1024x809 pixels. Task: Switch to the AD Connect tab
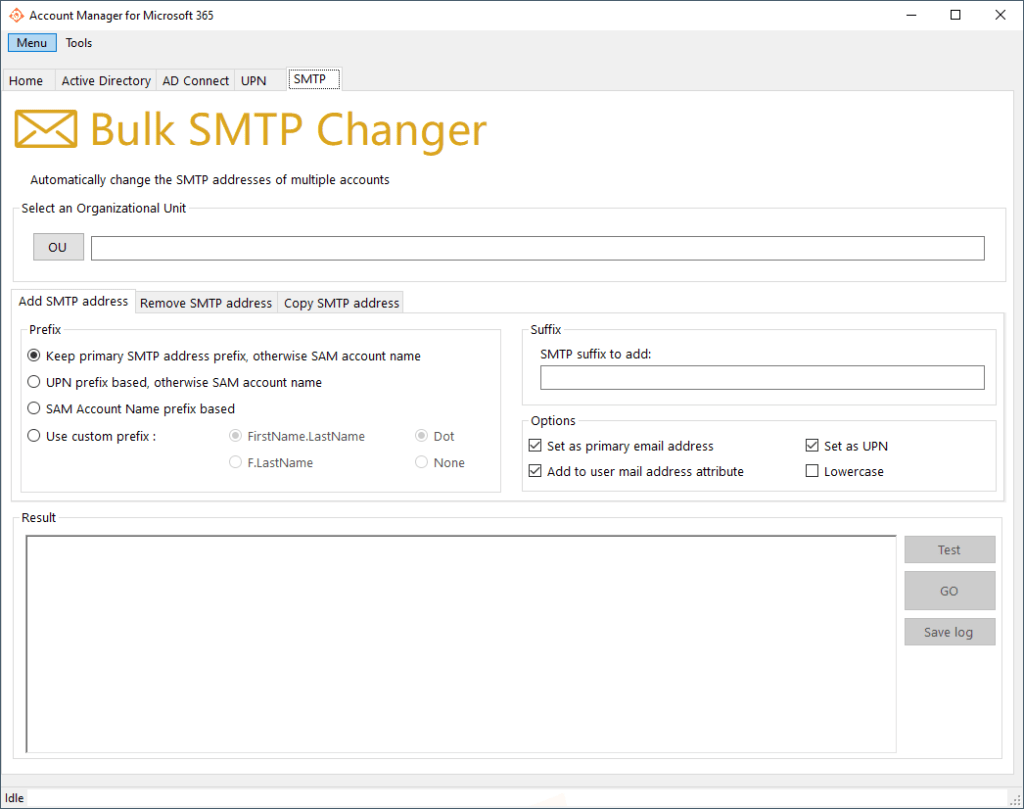[x=195, y=80]
